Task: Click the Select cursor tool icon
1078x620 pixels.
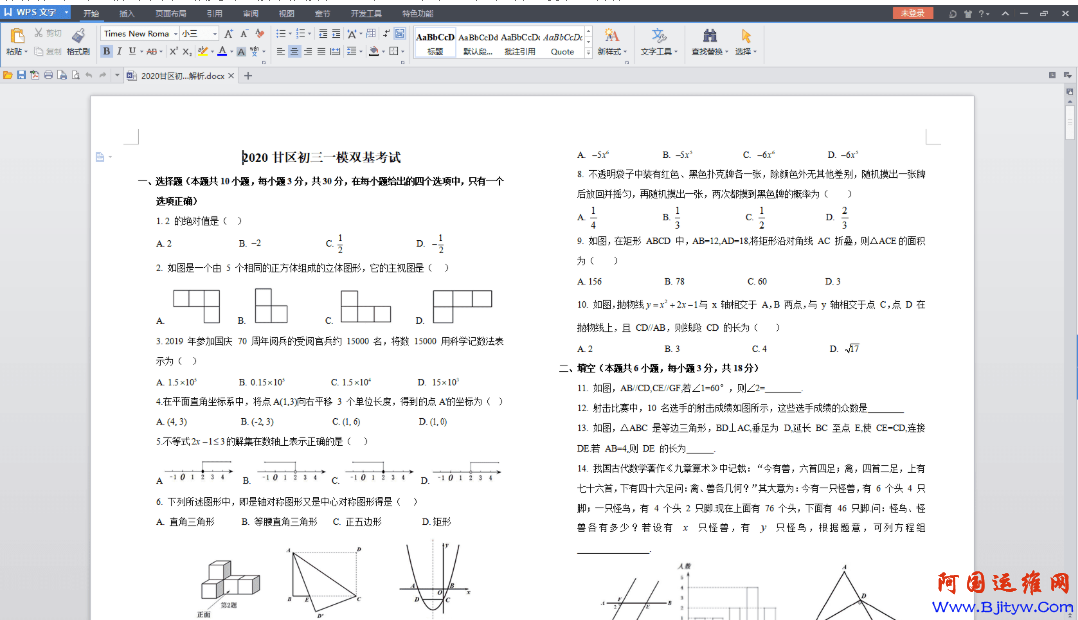Action: coord(746,36)
